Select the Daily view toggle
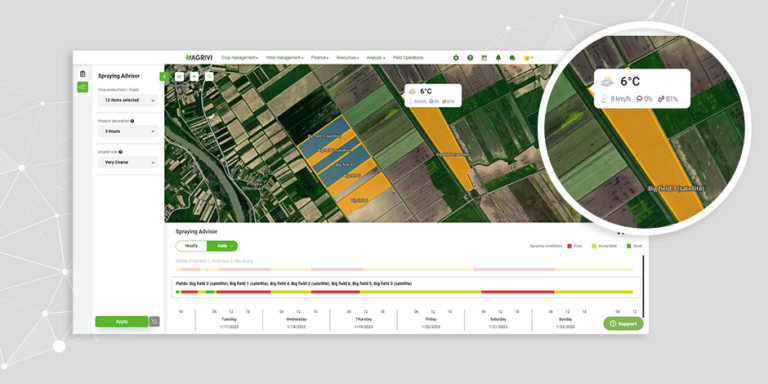The image size is (768, 384). pos(222,246)
